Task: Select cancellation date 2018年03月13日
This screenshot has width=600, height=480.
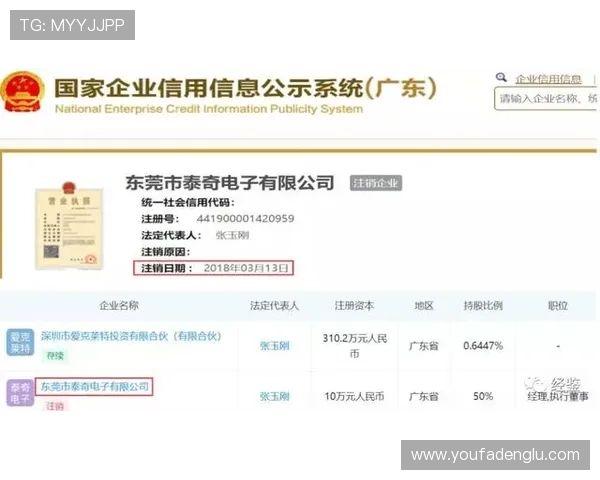Action: coord(246,268)
